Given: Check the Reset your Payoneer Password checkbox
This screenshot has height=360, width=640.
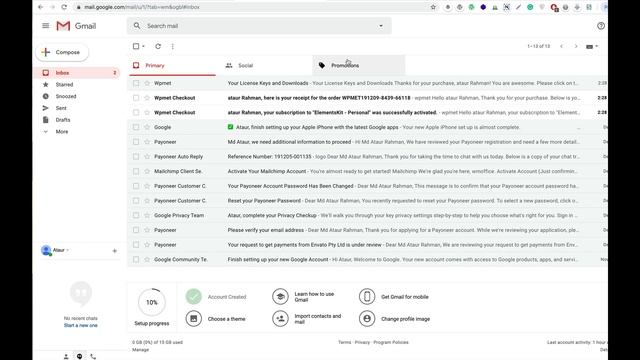Looking at the screenshot, I should (x=136, y=200).
